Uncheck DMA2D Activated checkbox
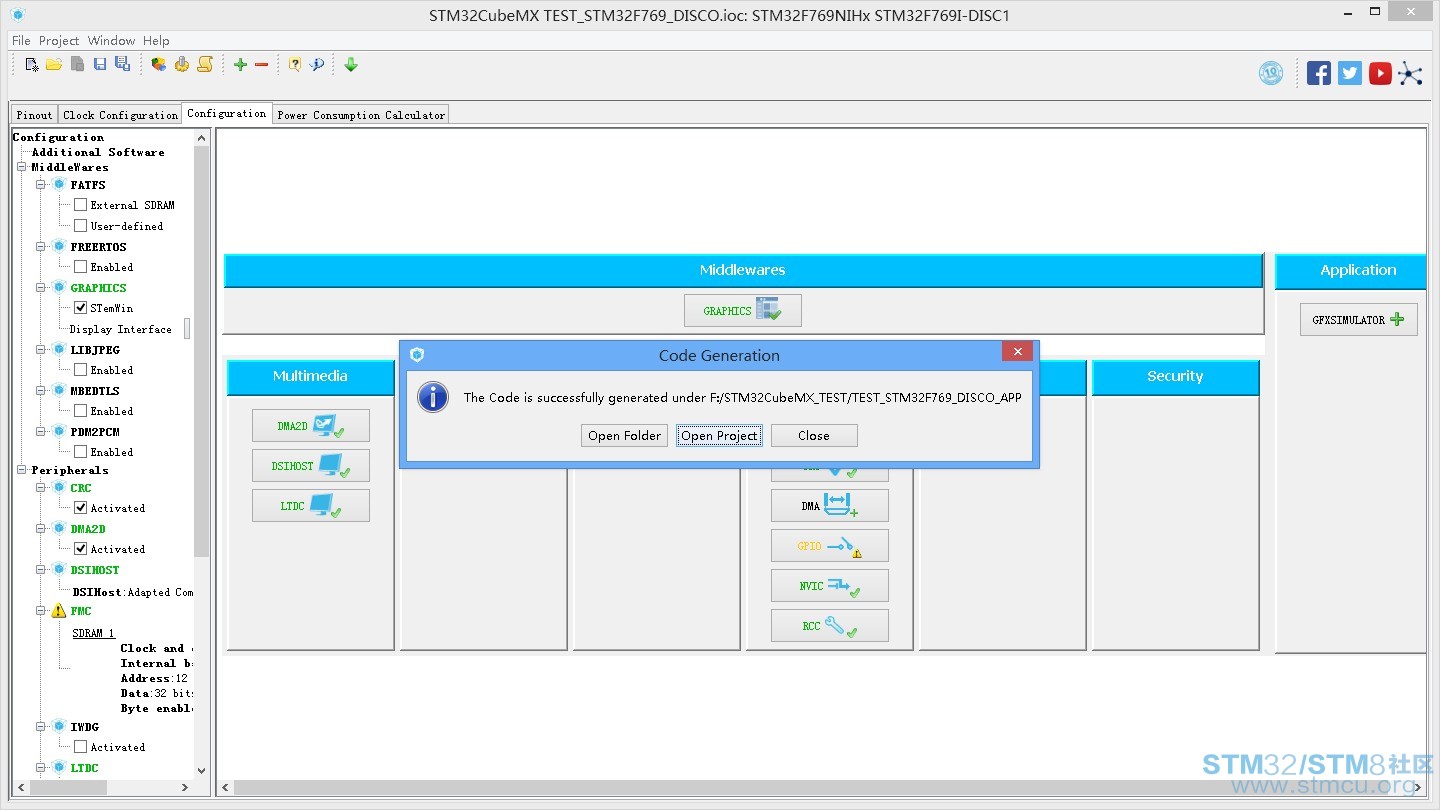The height and width of the screenshot is (810, 1440). click(81, 548)
